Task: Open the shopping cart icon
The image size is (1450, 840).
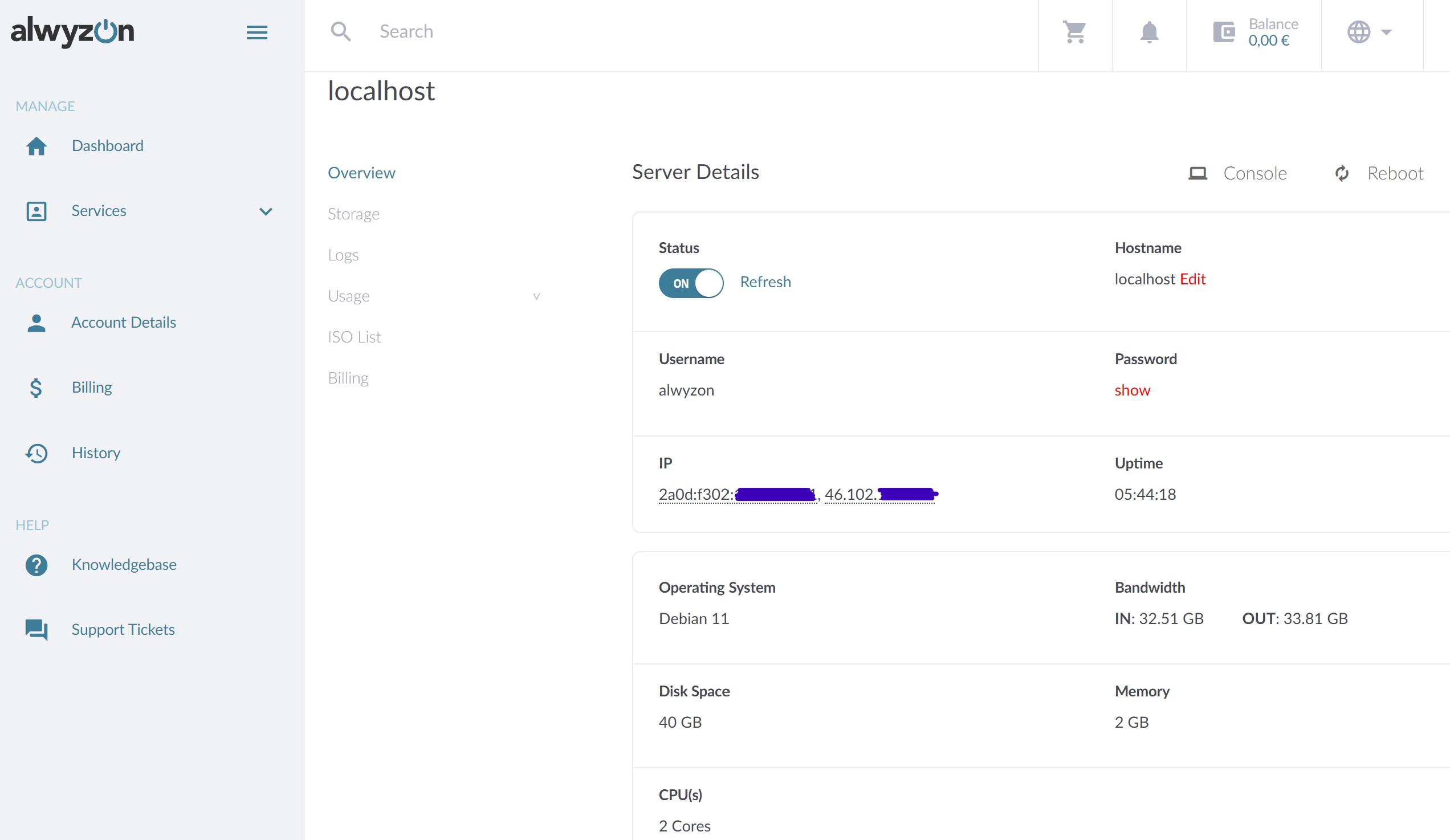Action: [1074, 32]
